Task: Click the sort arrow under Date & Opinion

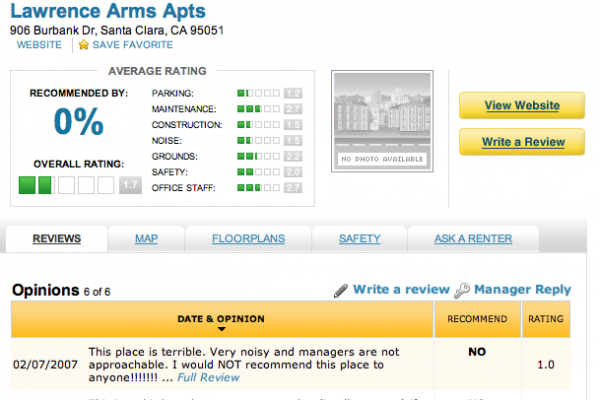Action: [x=221, y=329]
